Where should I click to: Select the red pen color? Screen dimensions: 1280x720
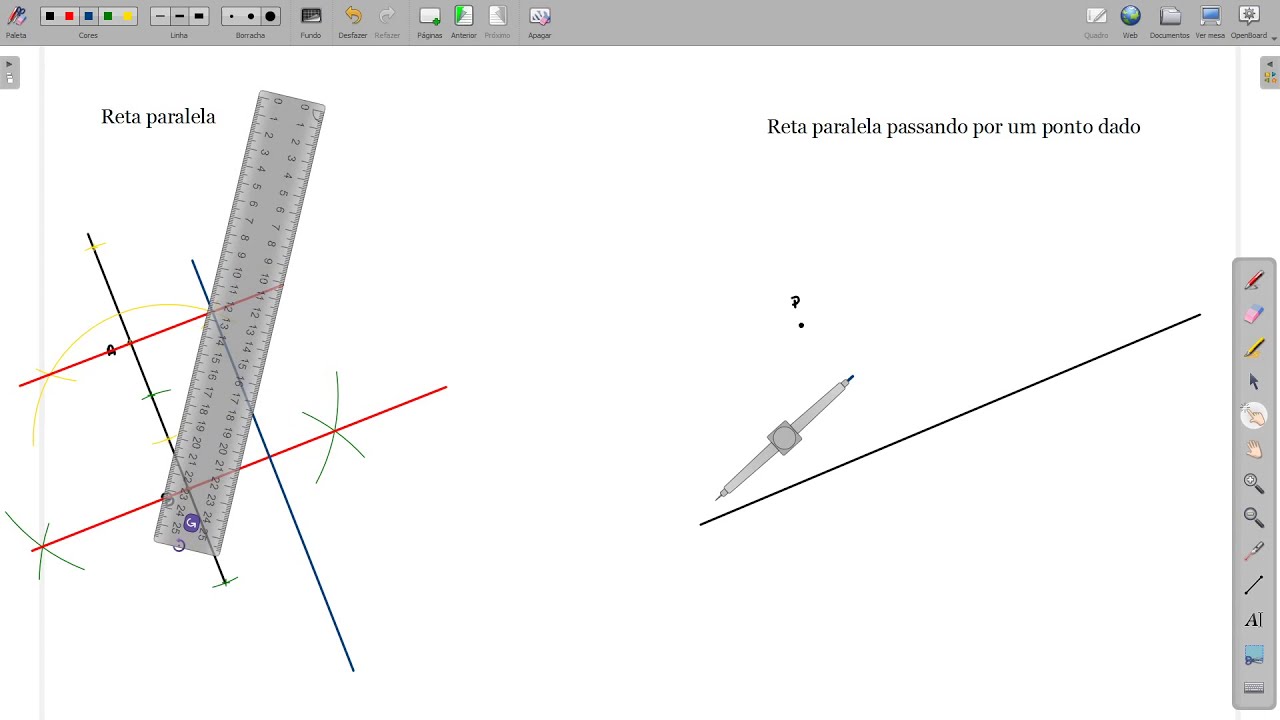pyautogui.click(x=69, y=16)
